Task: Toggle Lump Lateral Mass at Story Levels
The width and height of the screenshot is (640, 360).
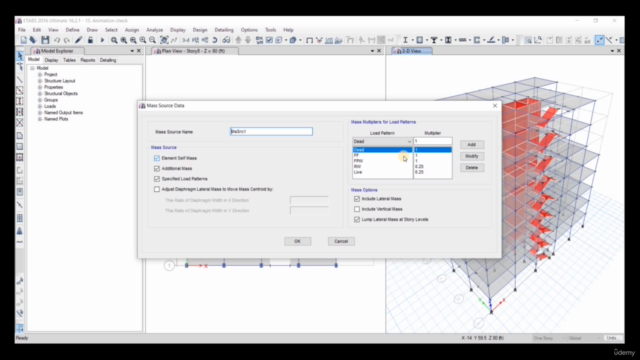Action: click(357, 220)
